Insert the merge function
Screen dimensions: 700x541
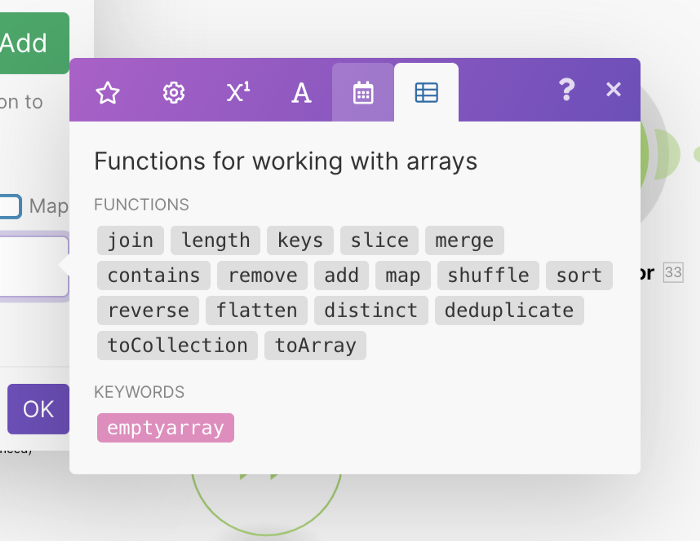465,241
